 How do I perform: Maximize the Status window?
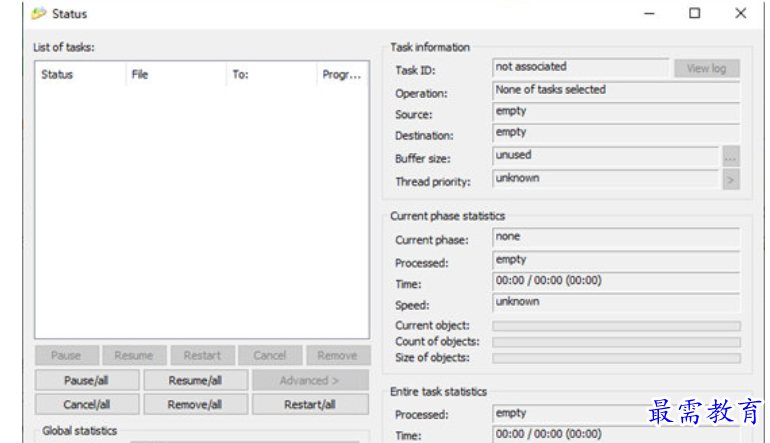694,14
